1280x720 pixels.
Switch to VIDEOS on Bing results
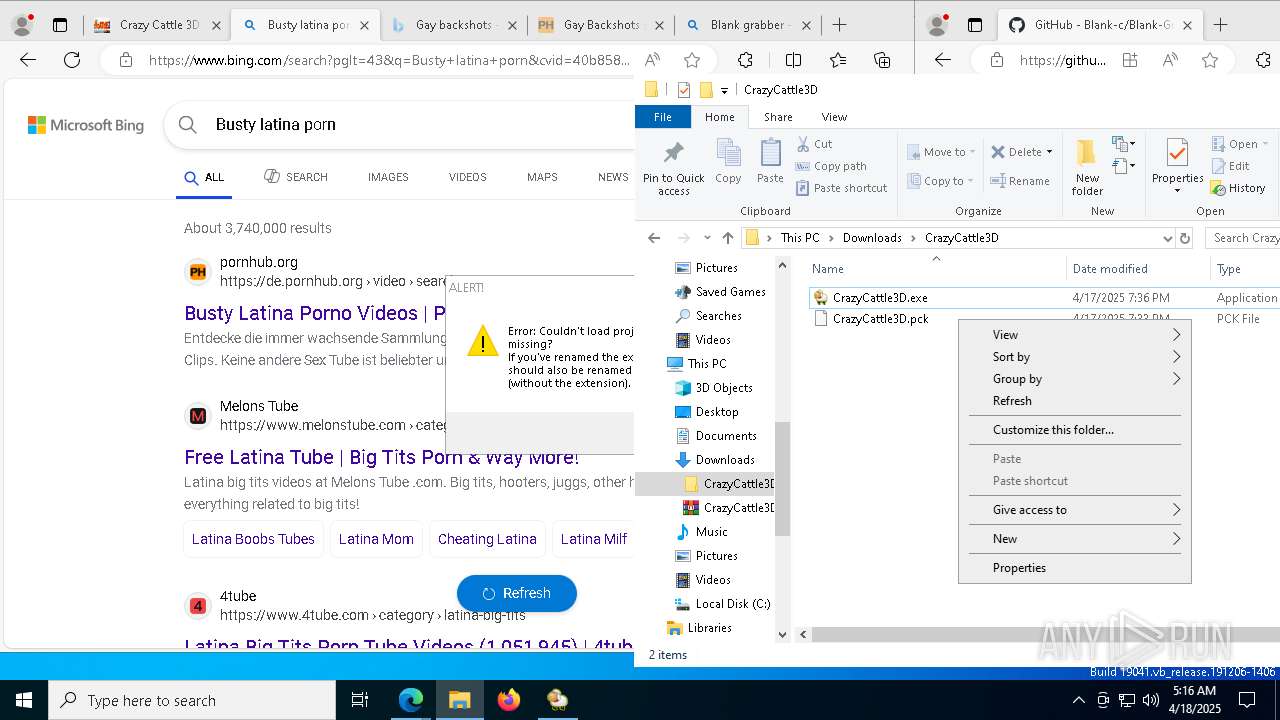pos(467,177)
